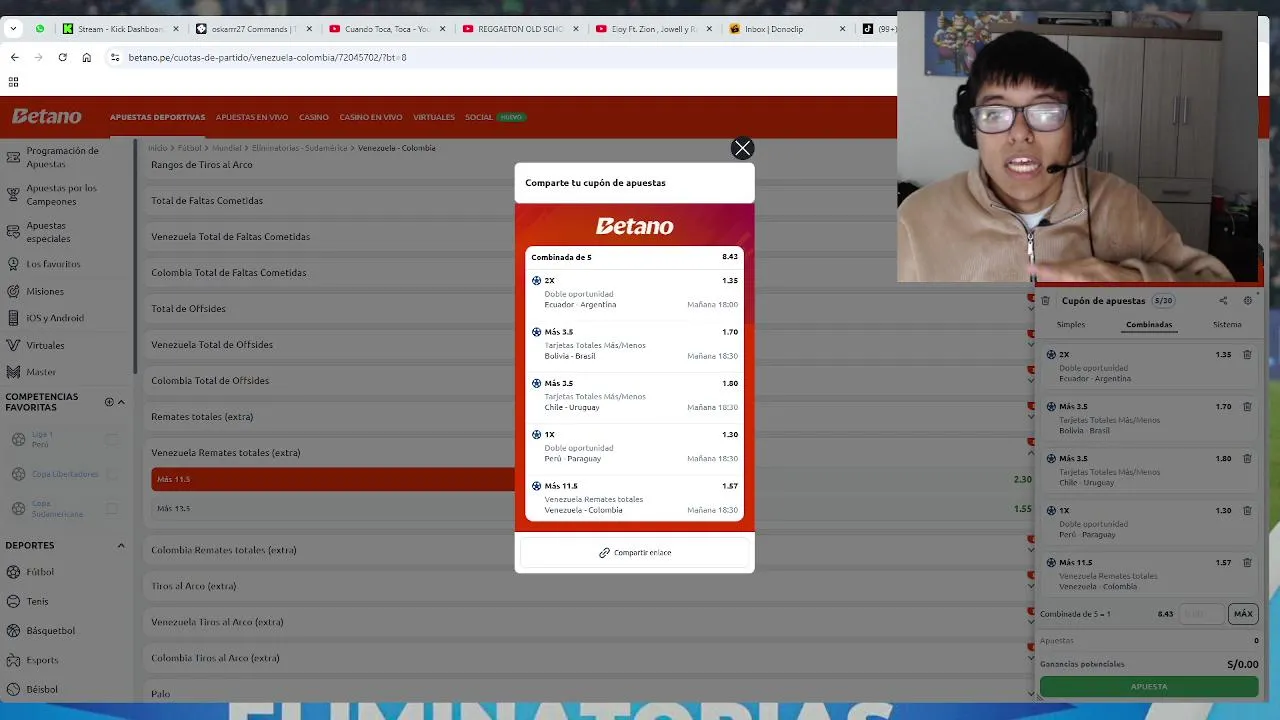Viewport: 1280px width, 720px height.
Task: Go to browser home page
Action: pos(86,57)
